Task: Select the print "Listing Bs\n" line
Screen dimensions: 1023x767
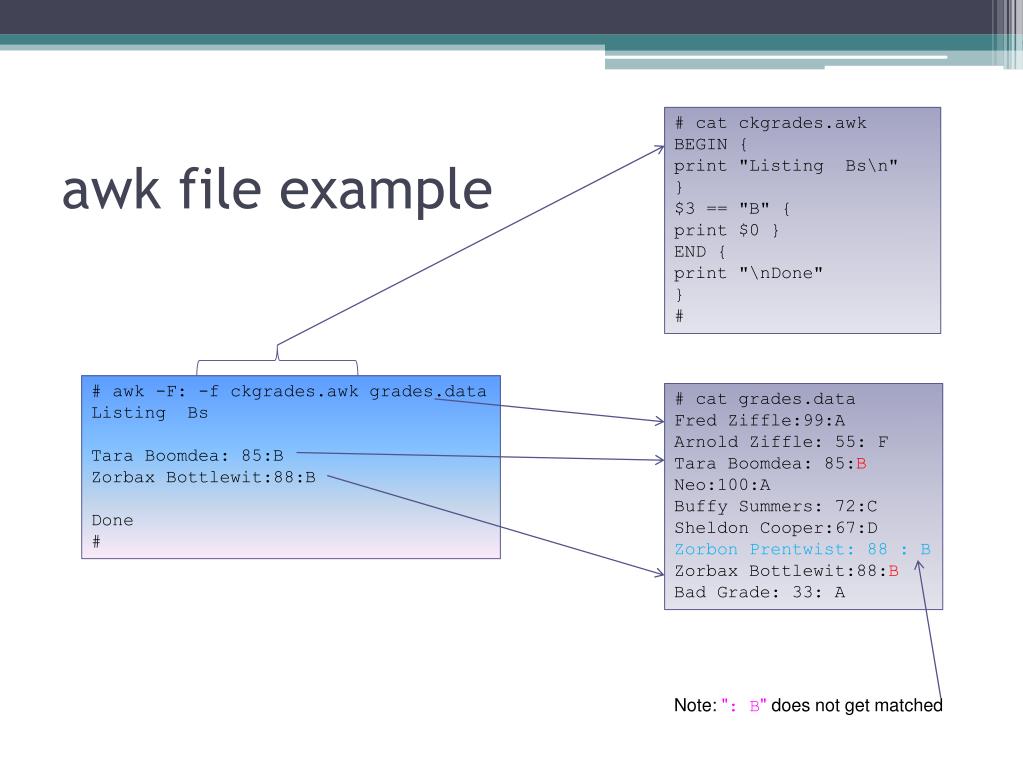Action: 786,166
